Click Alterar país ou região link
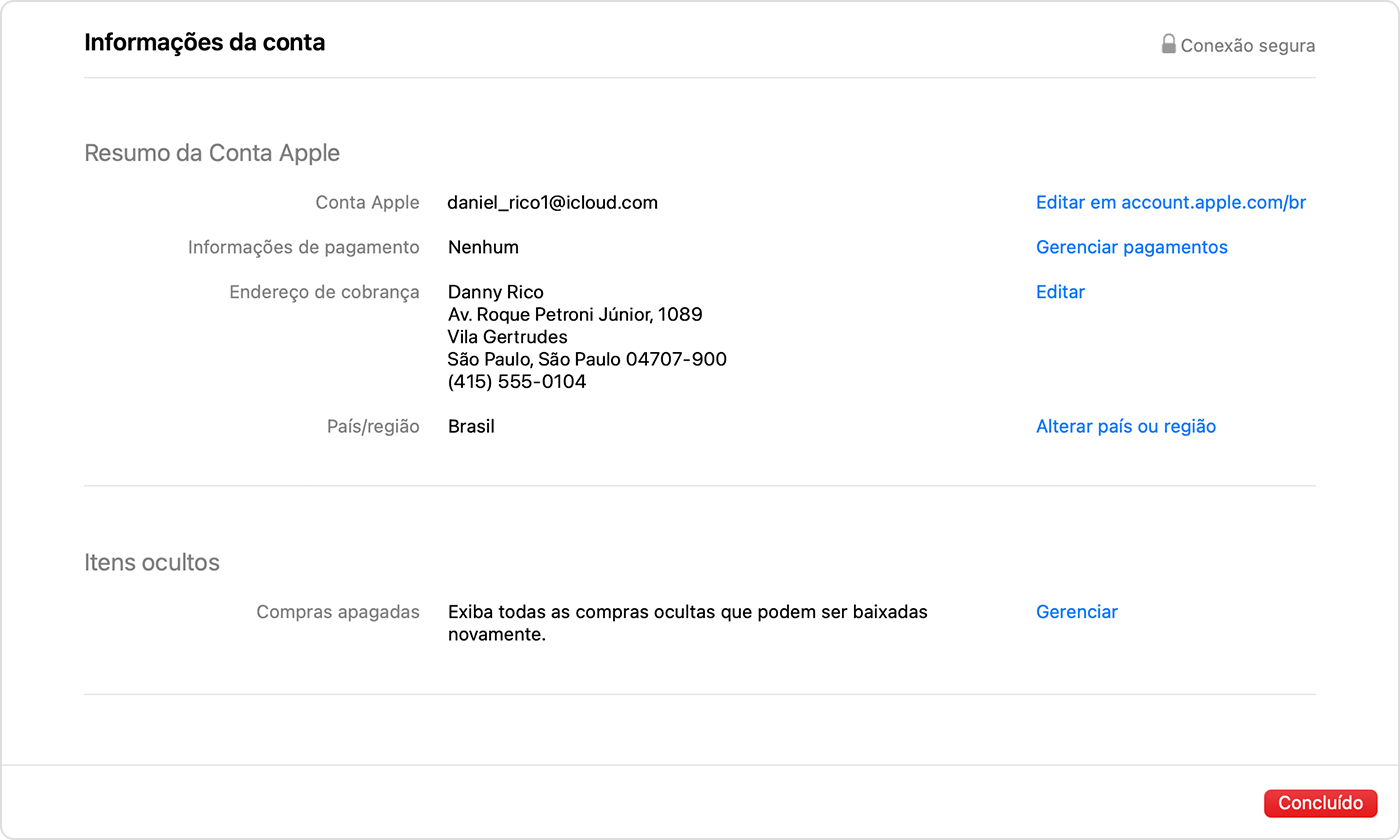This screenshot has width=1400, height=840. tap(1126, 426)
